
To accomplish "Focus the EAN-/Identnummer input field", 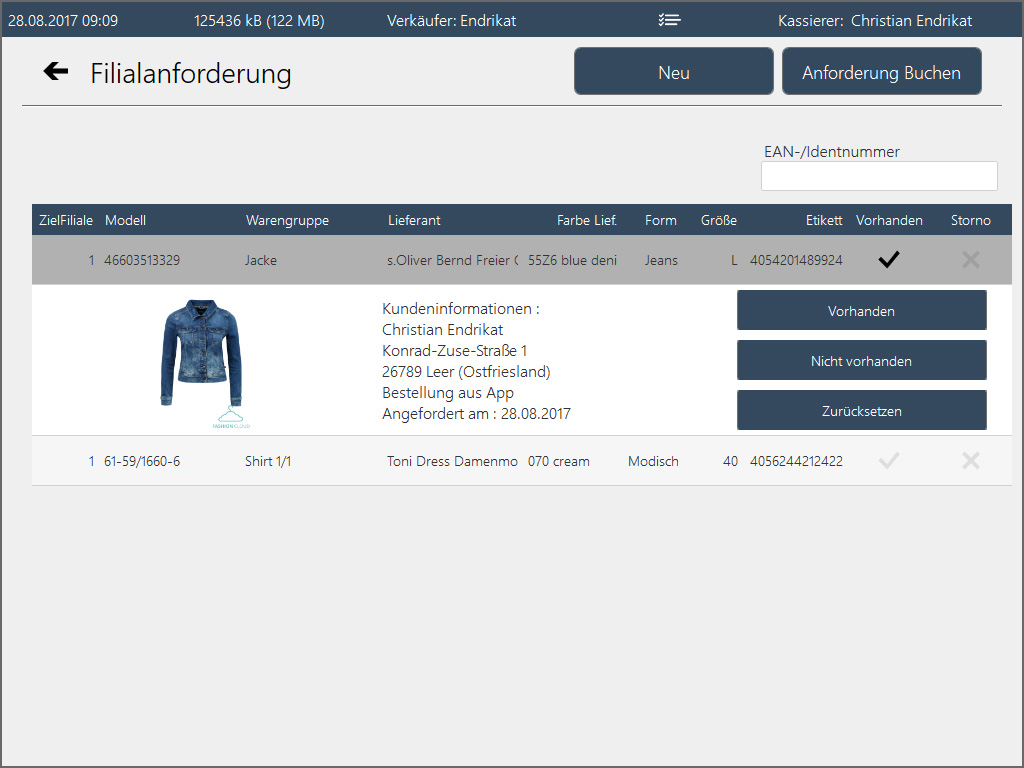I will (879, 176).
